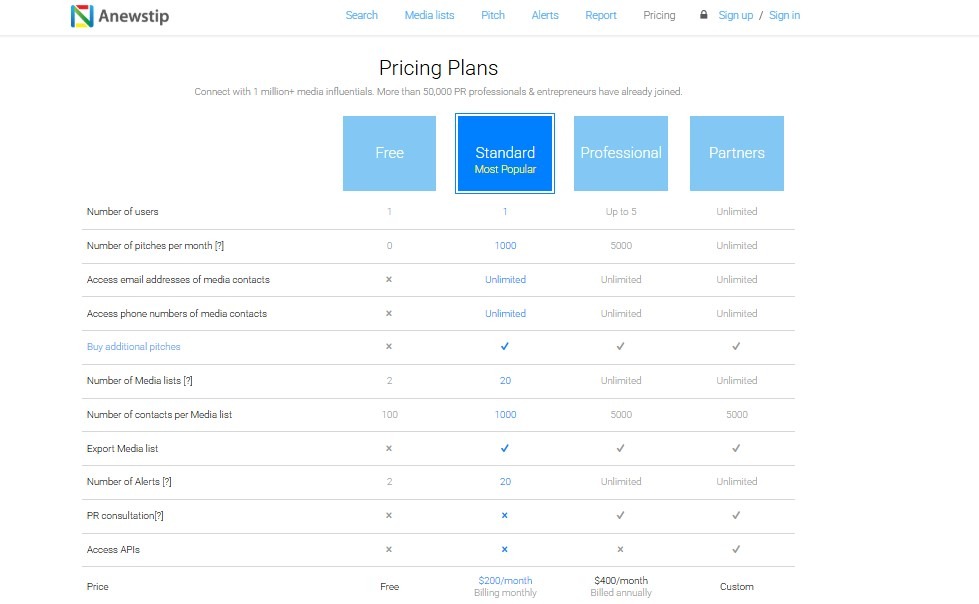Click the Professional checkmark for Buy additional pitches
Screen dimensions: 979x604
click(620, 346)
